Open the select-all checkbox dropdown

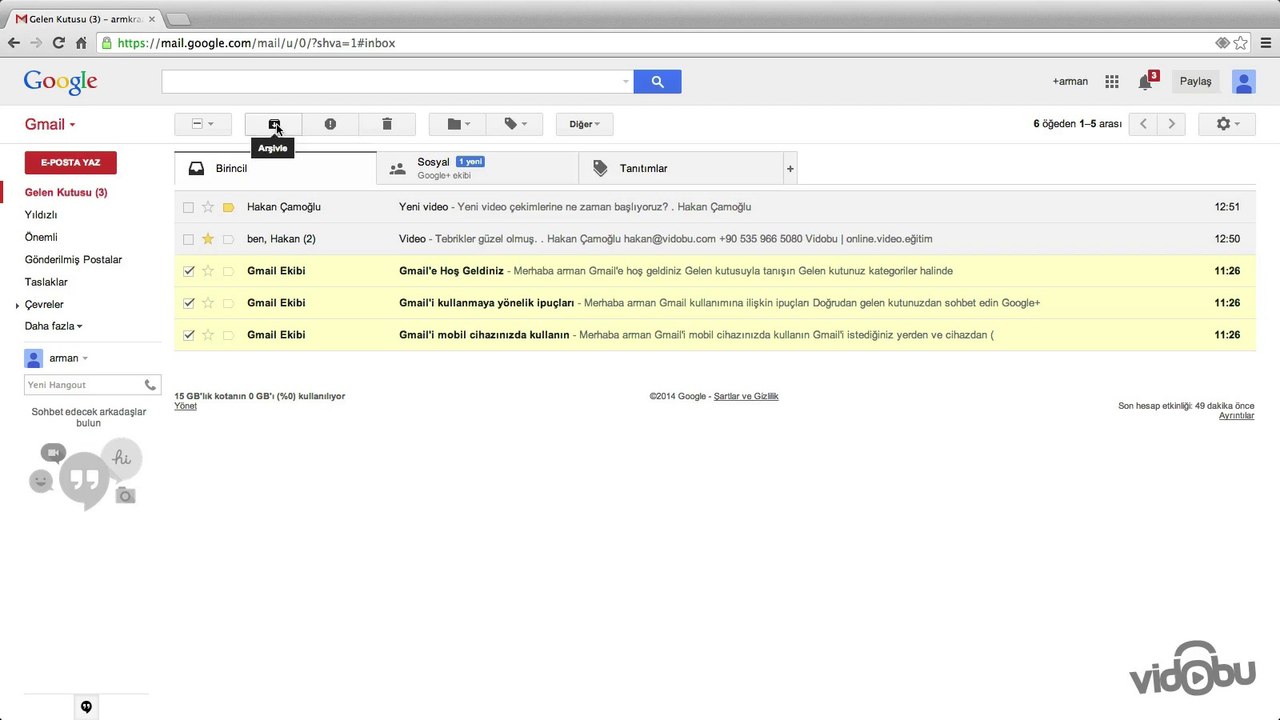pos(203,124)
